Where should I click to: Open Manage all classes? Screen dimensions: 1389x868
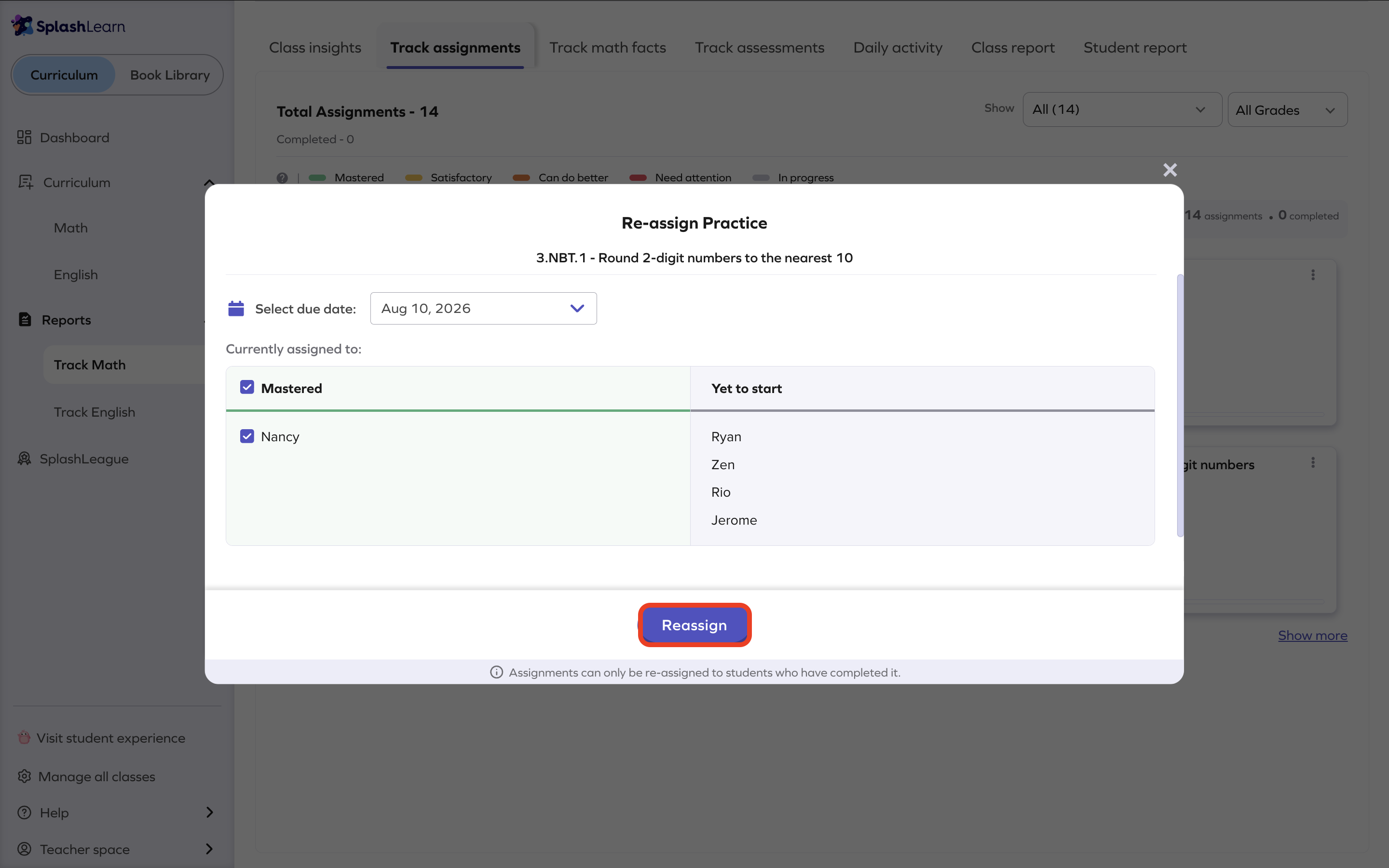point(96,777)
